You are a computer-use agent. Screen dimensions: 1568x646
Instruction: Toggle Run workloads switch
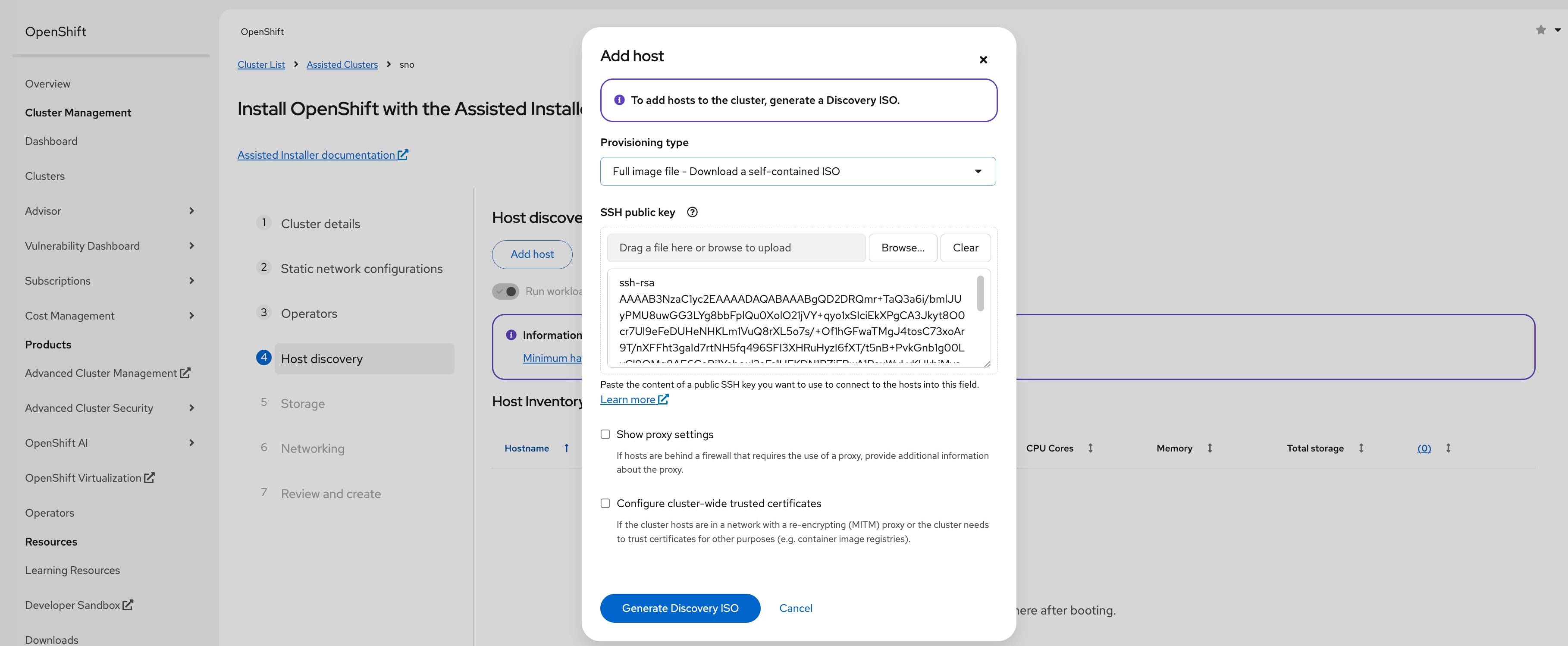pos(505,292)
